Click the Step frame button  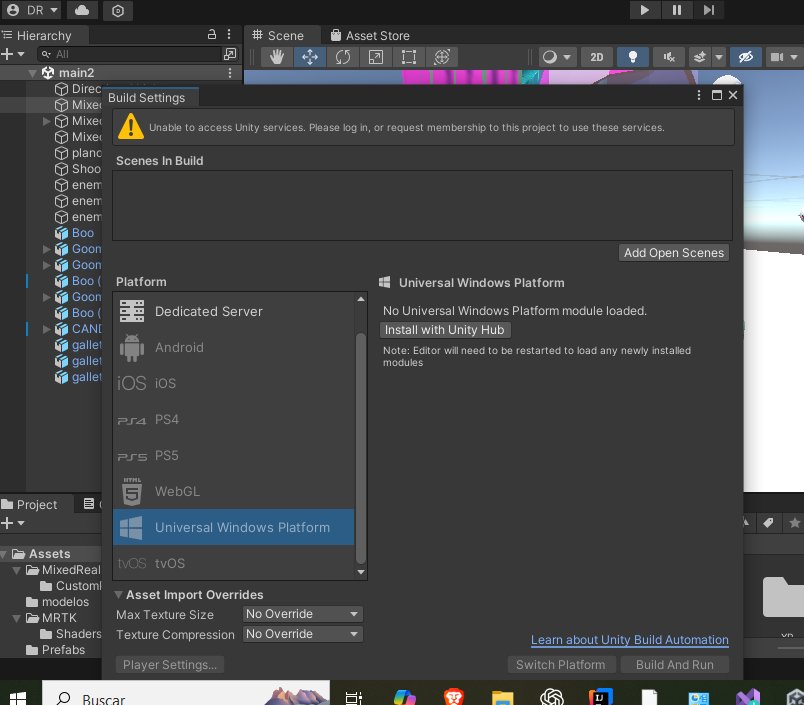click(709, 10)
